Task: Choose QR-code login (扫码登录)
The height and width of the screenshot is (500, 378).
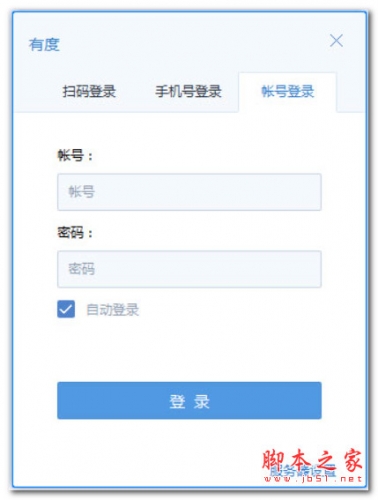Action: [89, 91]
